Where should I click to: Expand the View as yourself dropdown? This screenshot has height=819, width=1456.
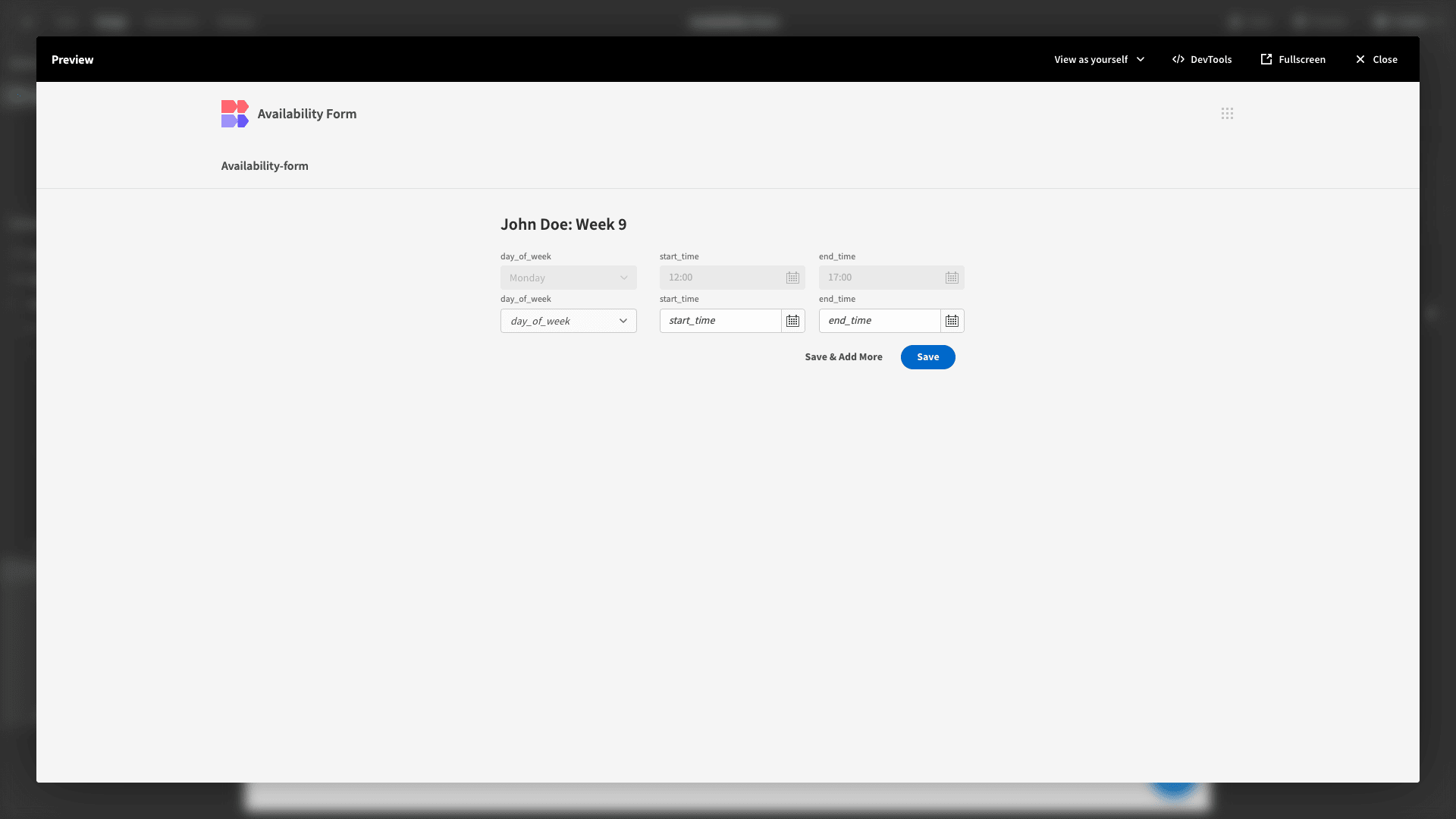point(1099,59)
